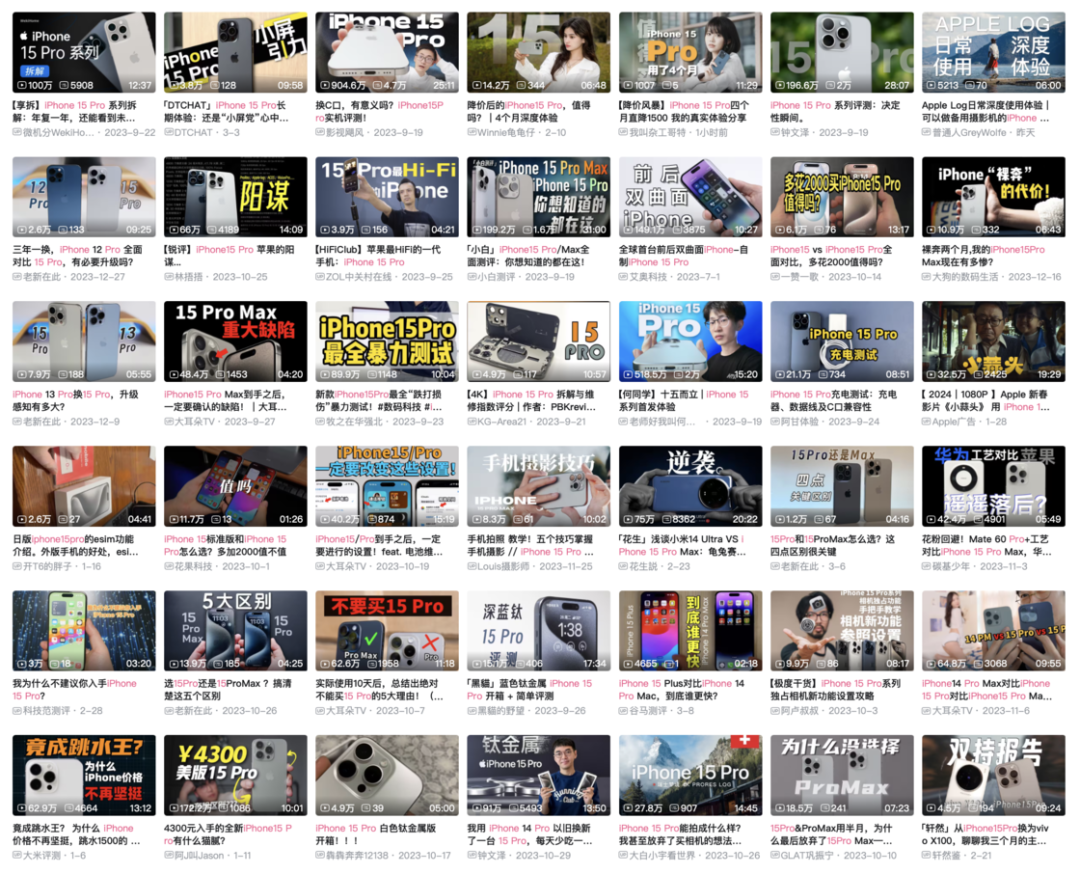1080x874 pixels.
Task: Open uploader '大白小宇看世界' channel
Action: 662,855
